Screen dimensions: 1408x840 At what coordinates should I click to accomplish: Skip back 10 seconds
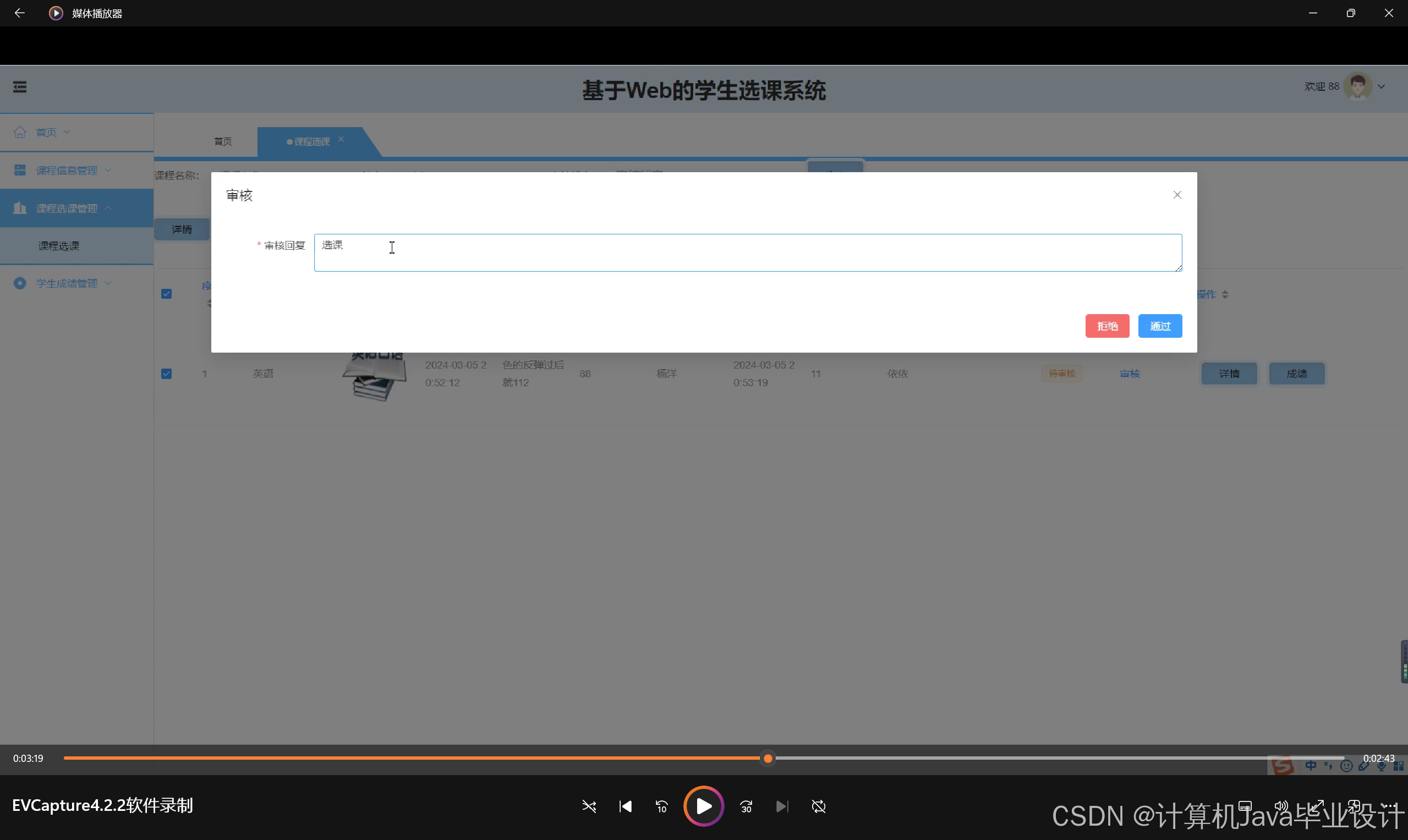click(x=661, y=806)
